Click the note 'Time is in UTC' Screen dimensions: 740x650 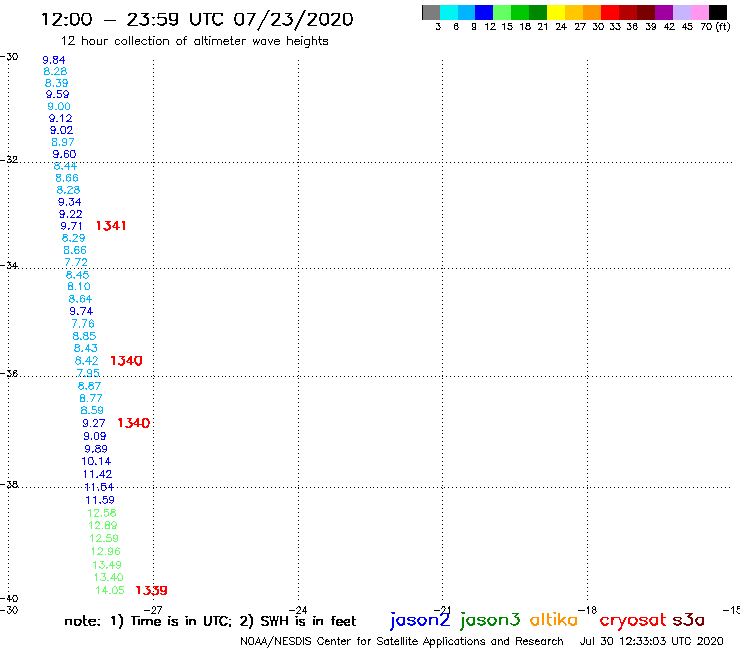(x=181, y=621)
